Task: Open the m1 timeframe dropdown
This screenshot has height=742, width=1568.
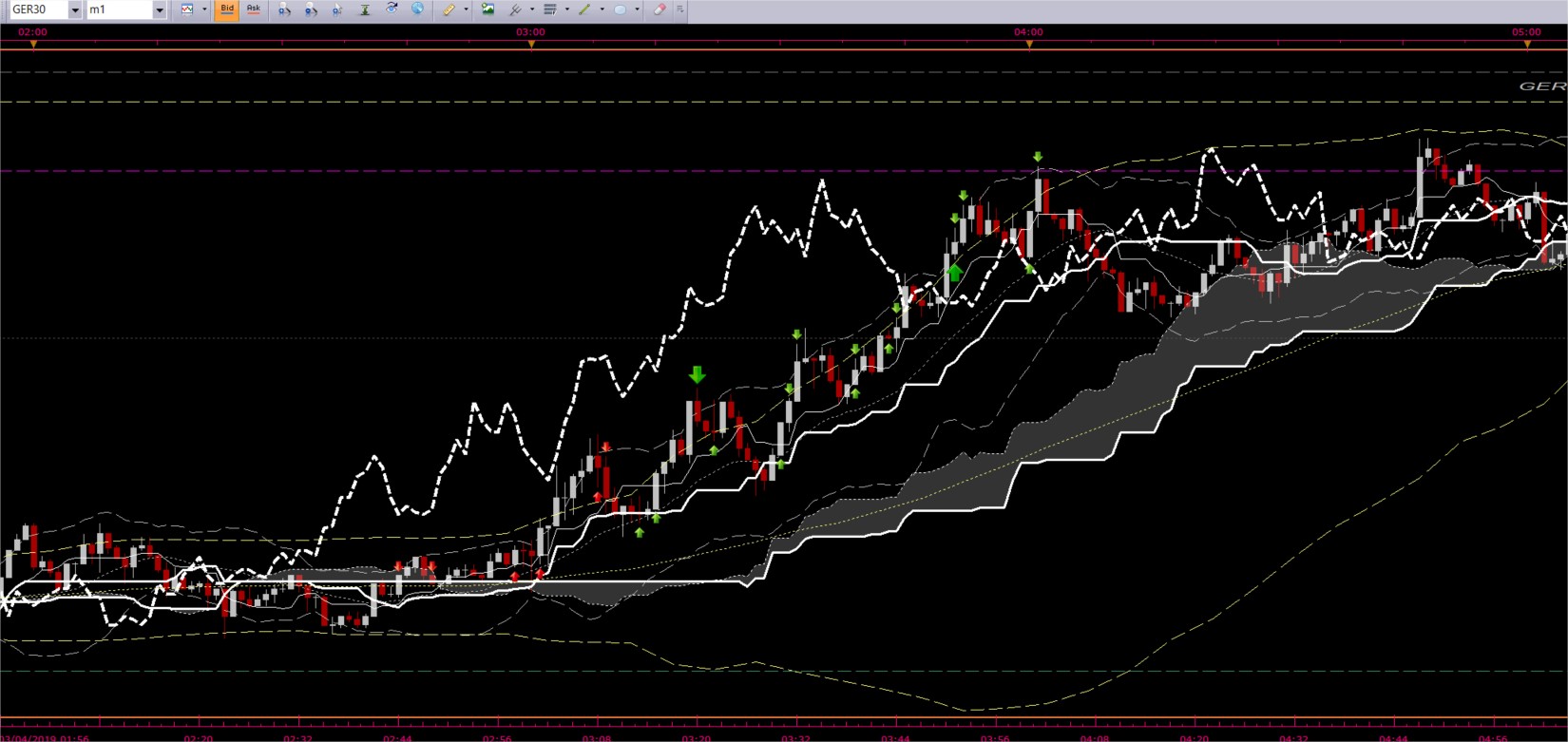Action: click(160, 10)
